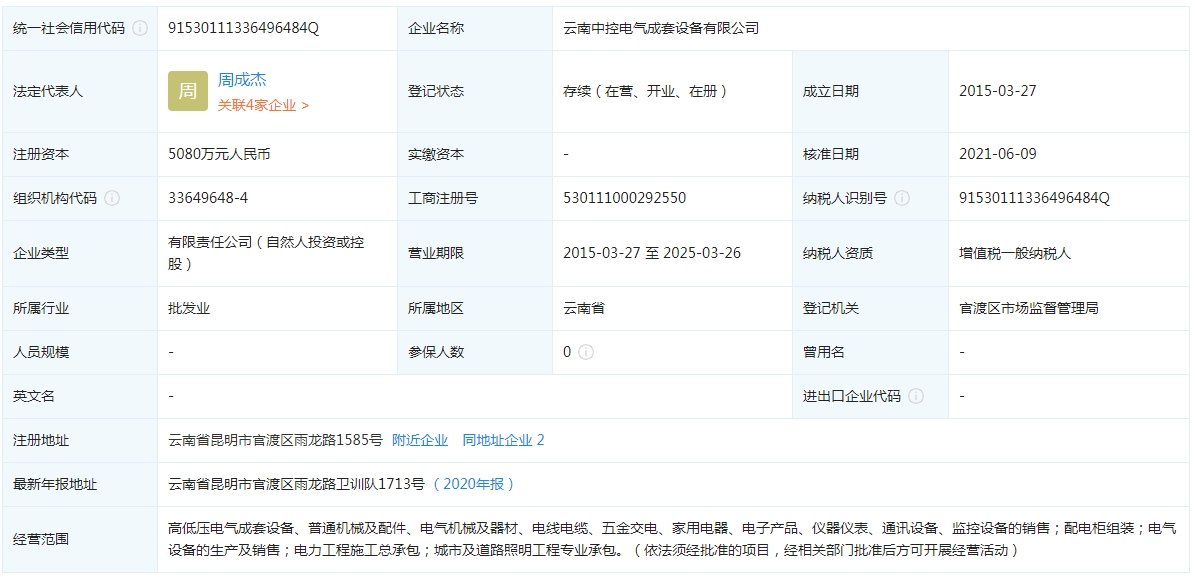Click the company name 云南中控电气成套设备有限公司
The image size is (1195, 577).
pos(661,28)
